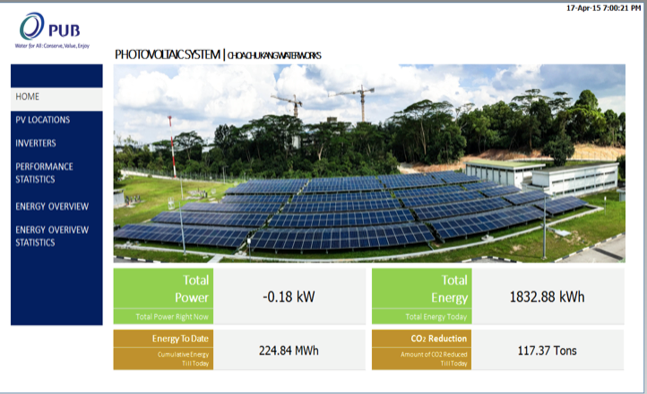Image resolution: width=647 pixels, height=394 pixels.
Task: Click Total Power Right Now subtitle
Action: [172, 317]
